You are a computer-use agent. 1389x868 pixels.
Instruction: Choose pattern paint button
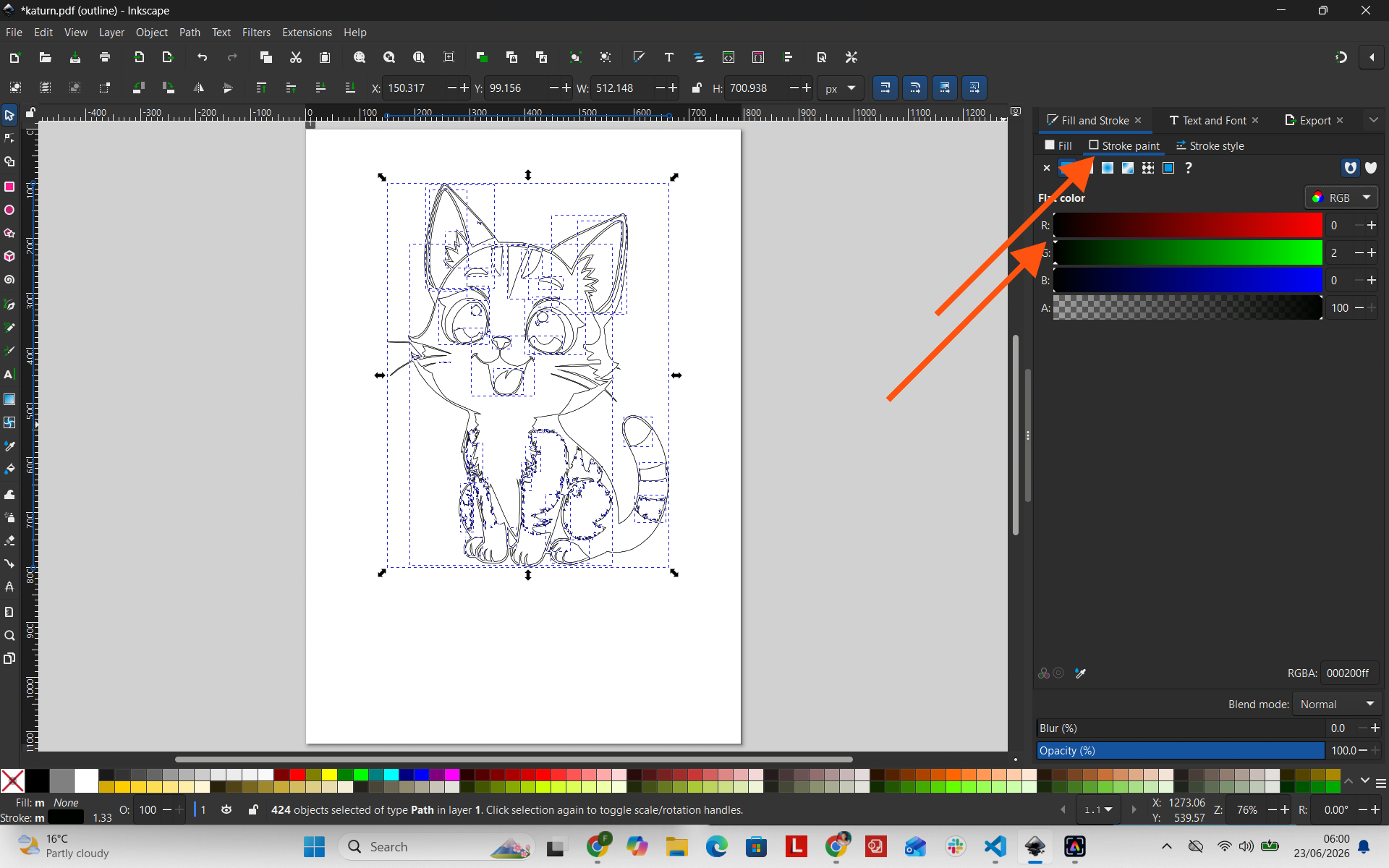point(1147,168)
